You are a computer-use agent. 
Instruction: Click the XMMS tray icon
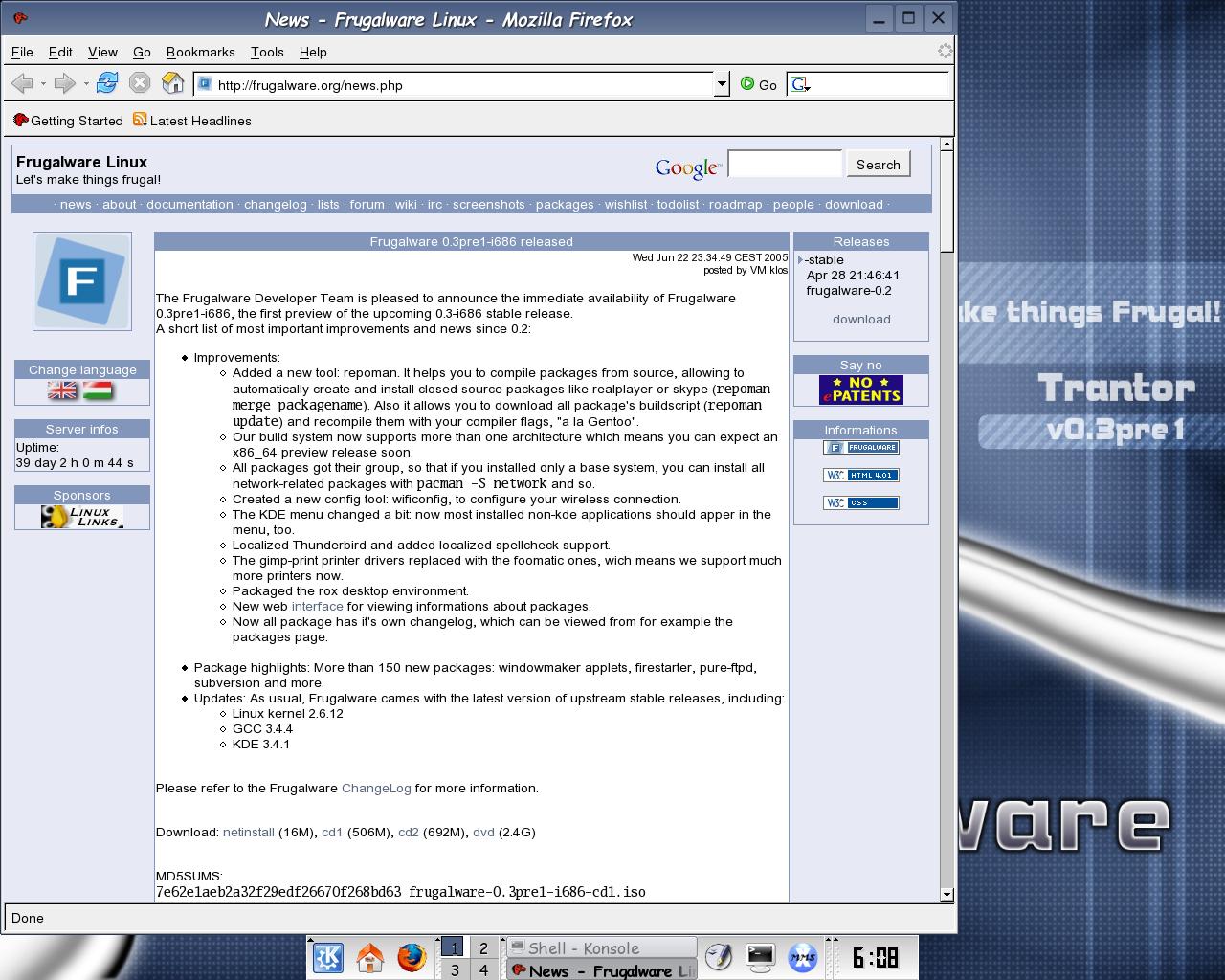tap(802, 956)
